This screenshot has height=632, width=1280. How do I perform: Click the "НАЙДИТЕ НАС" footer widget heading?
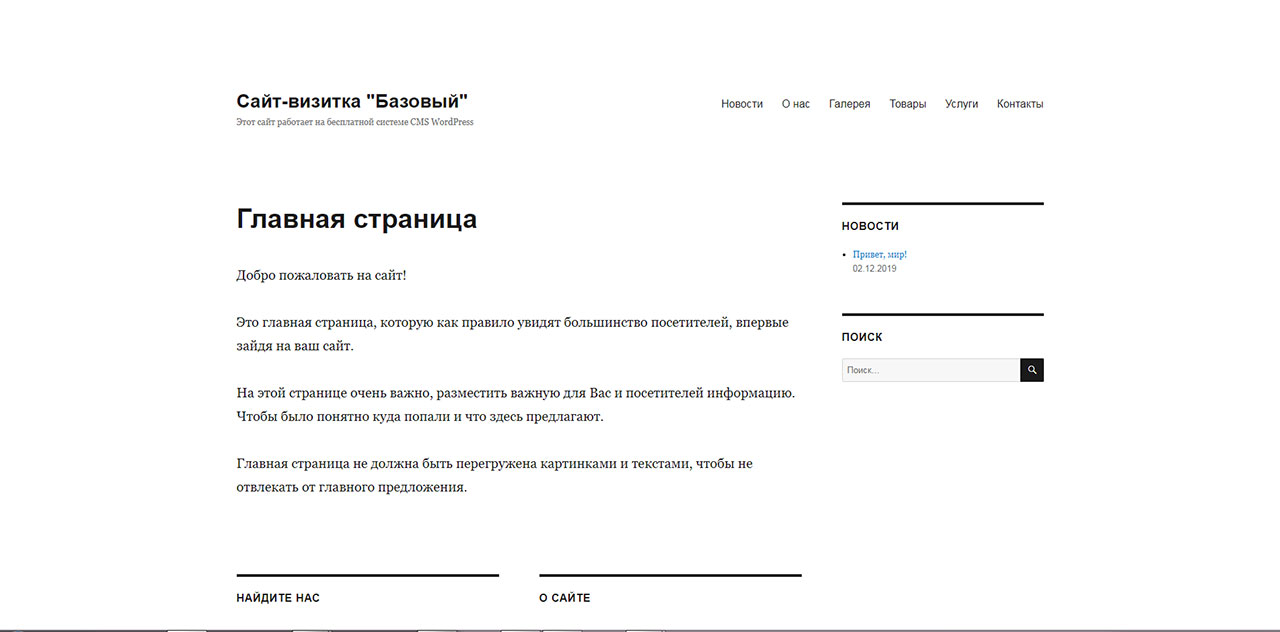278,598
